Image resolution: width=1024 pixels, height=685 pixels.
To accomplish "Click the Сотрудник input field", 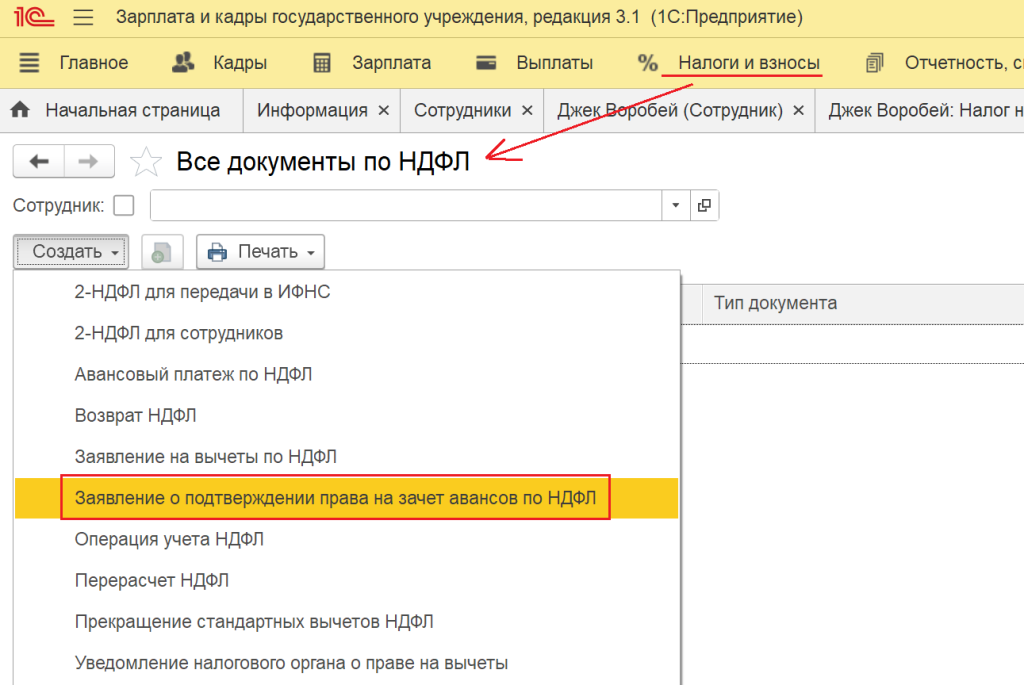I will 406,206.
